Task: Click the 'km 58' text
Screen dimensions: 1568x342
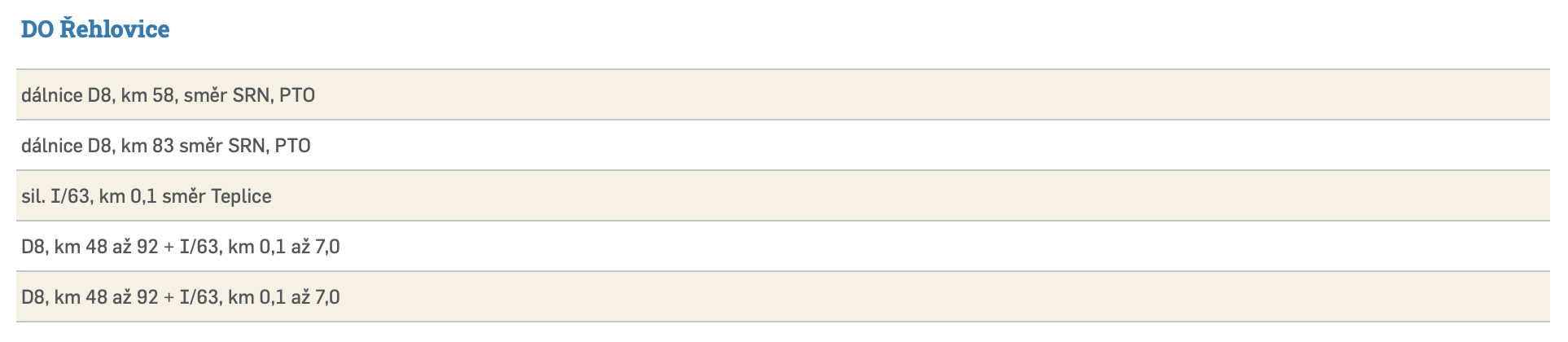Action: coord(147,95)
